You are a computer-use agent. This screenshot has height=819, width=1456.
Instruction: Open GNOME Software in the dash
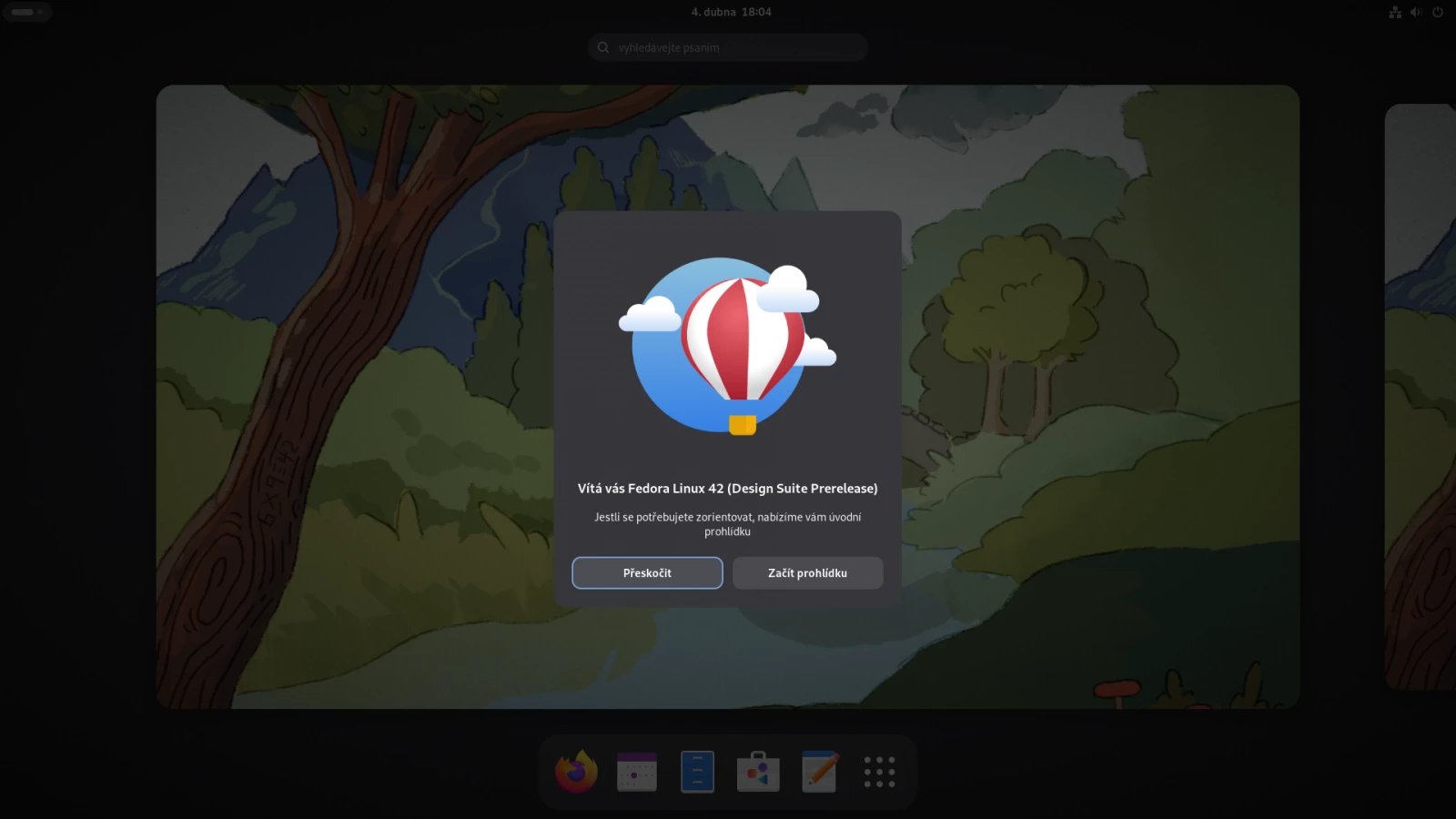[758, 772]
